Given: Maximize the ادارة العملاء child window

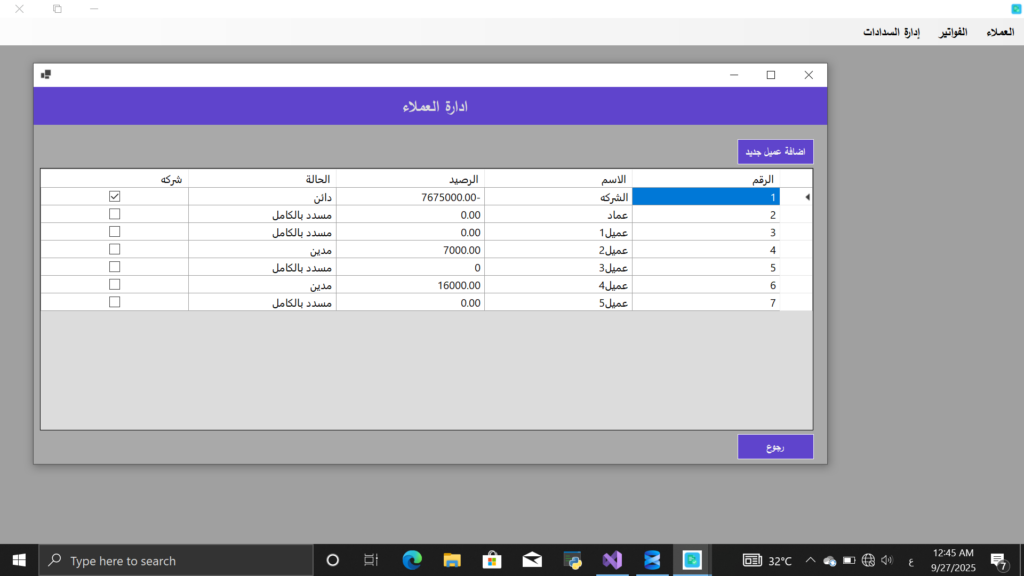Looking at the screenshot, I should pos(771,75).
